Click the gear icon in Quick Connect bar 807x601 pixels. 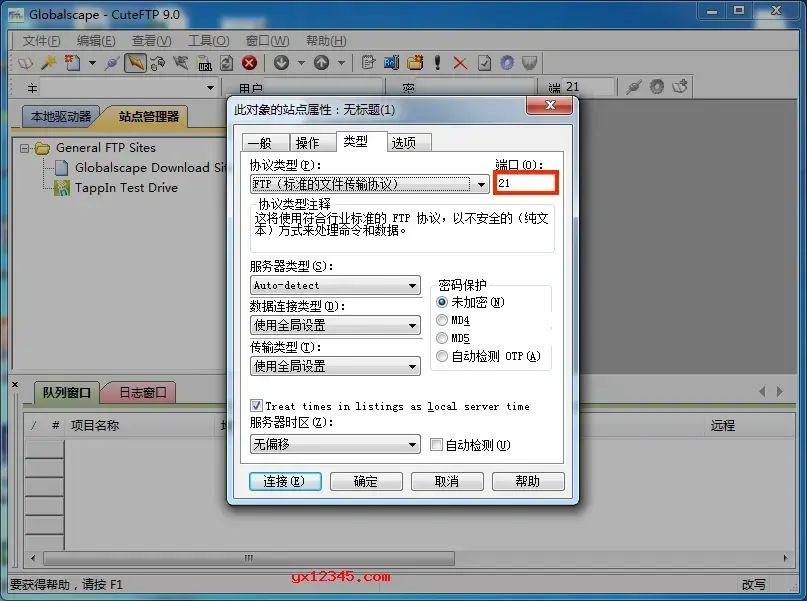pyautogui.click(x=657, y=87)
